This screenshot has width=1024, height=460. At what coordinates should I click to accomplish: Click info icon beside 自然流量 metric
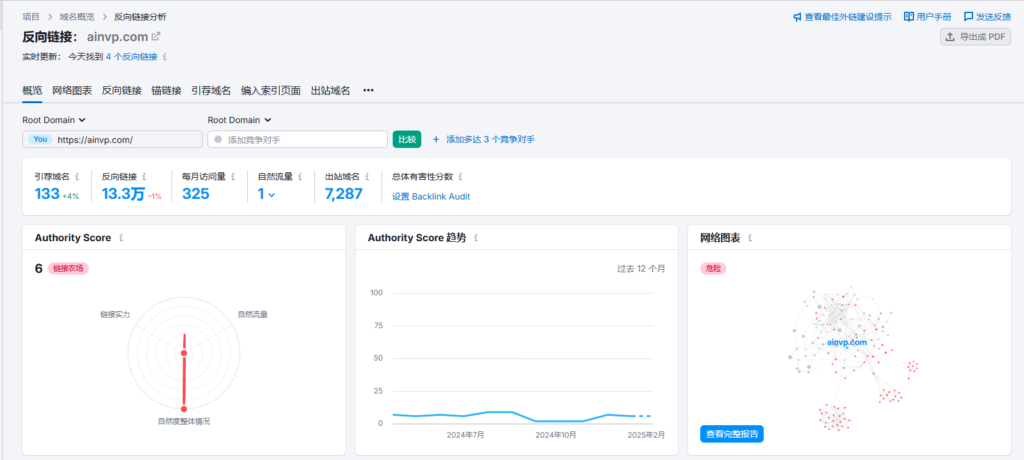[x=299, y=176]
